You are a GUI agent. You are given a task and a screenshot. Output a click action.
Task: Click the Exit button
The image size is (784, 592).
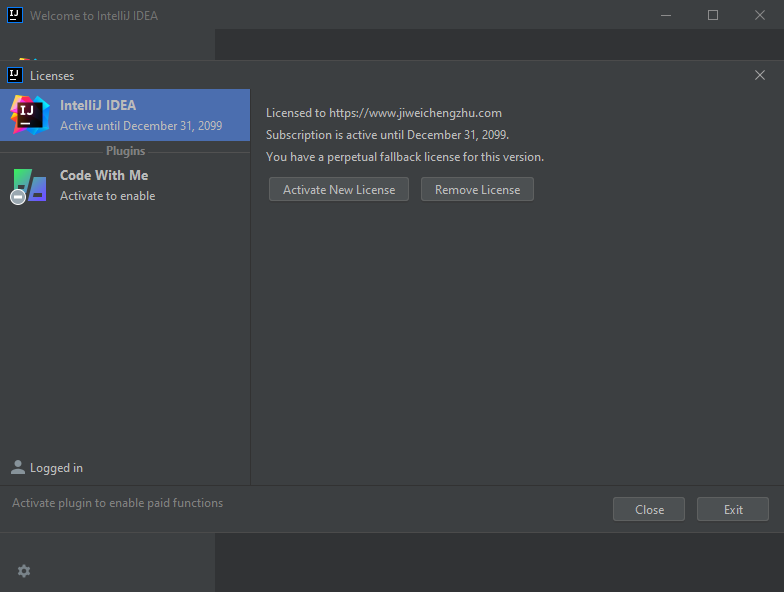click(733, 509)
